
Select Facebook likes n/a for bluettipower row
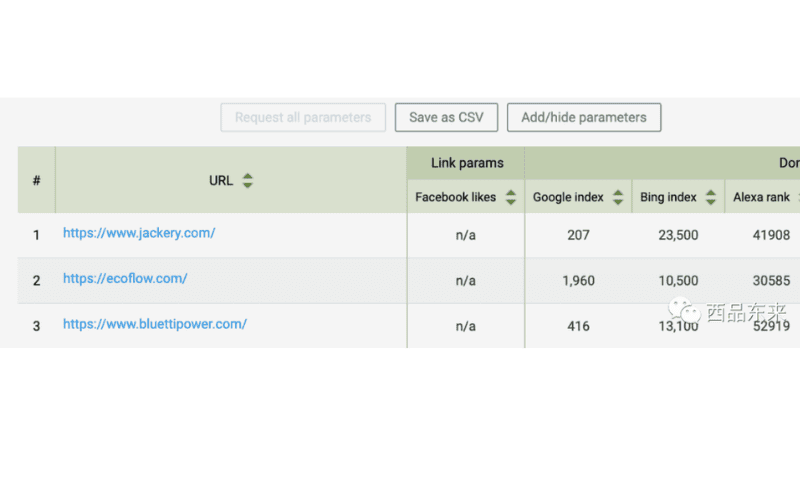coord(465,326)
